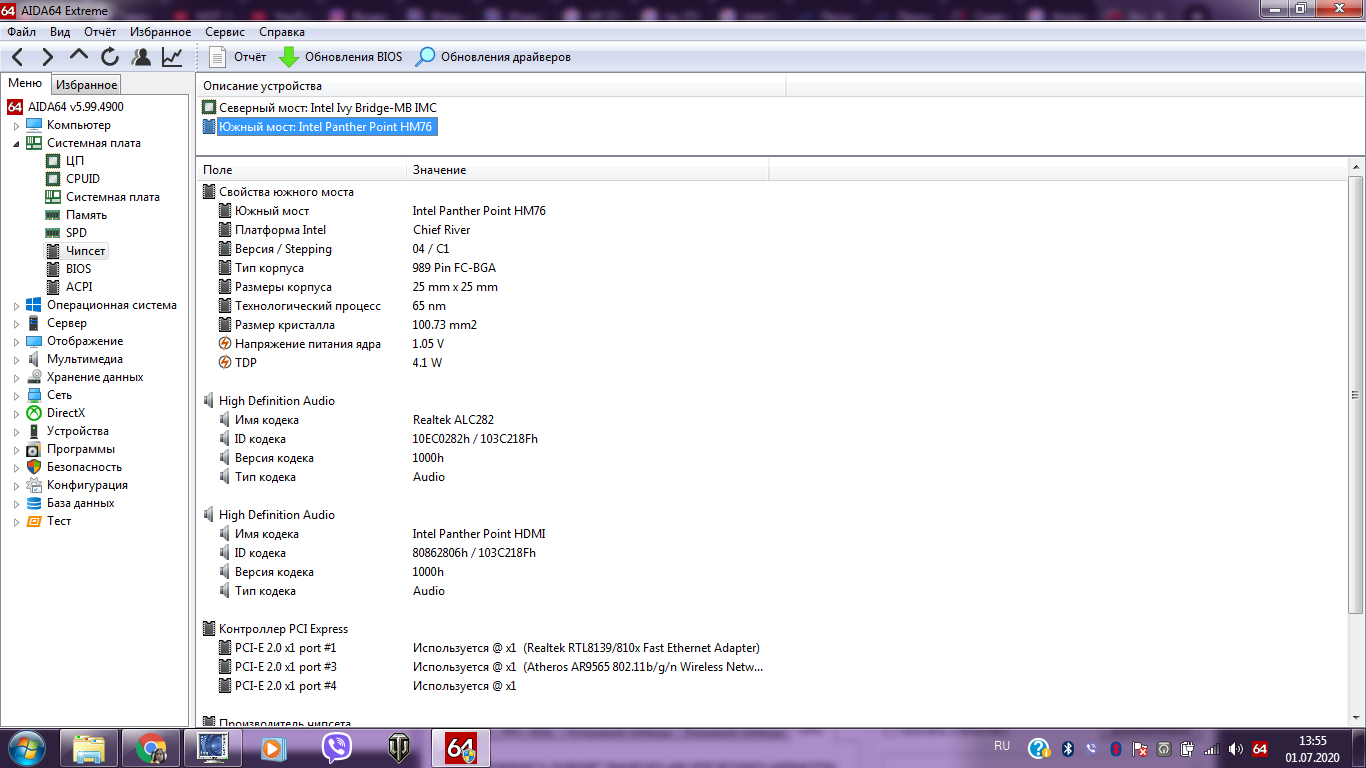Open Google Chrome from taskbar
Viewport: 1366px width, 768px height.
[x=151, y=748]
